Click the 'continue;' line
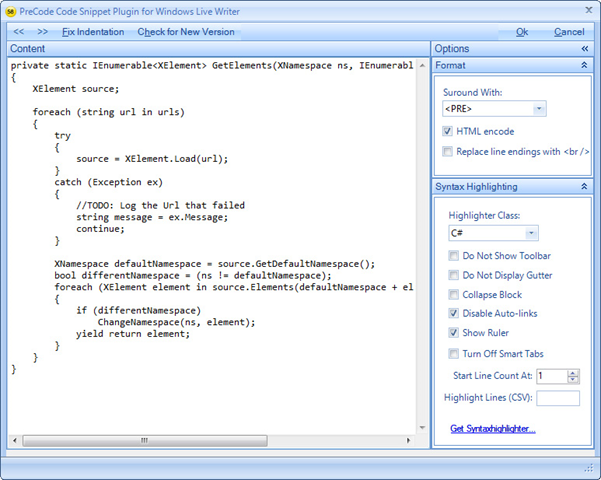This screenshot has height=480, width=601. 100,229
